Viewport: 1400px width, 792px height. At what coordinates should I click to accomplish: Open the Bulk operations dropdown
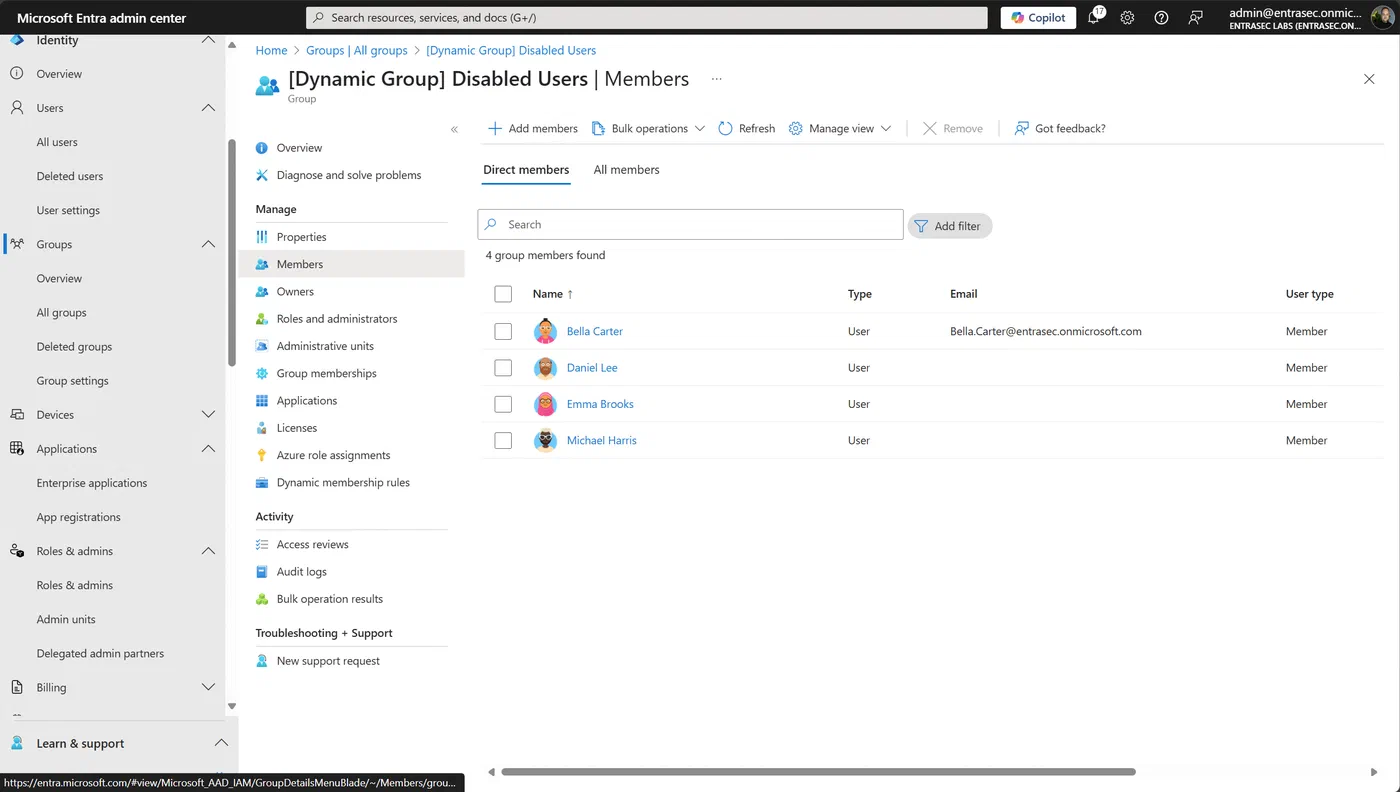(x=648, y=128)
